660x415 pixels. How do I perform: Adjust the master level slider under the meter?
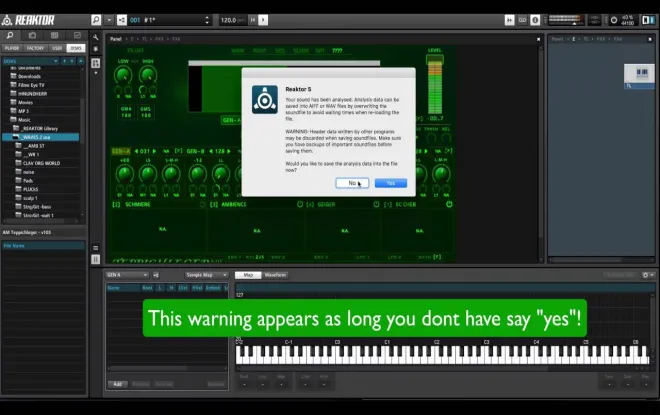(574, 24)
